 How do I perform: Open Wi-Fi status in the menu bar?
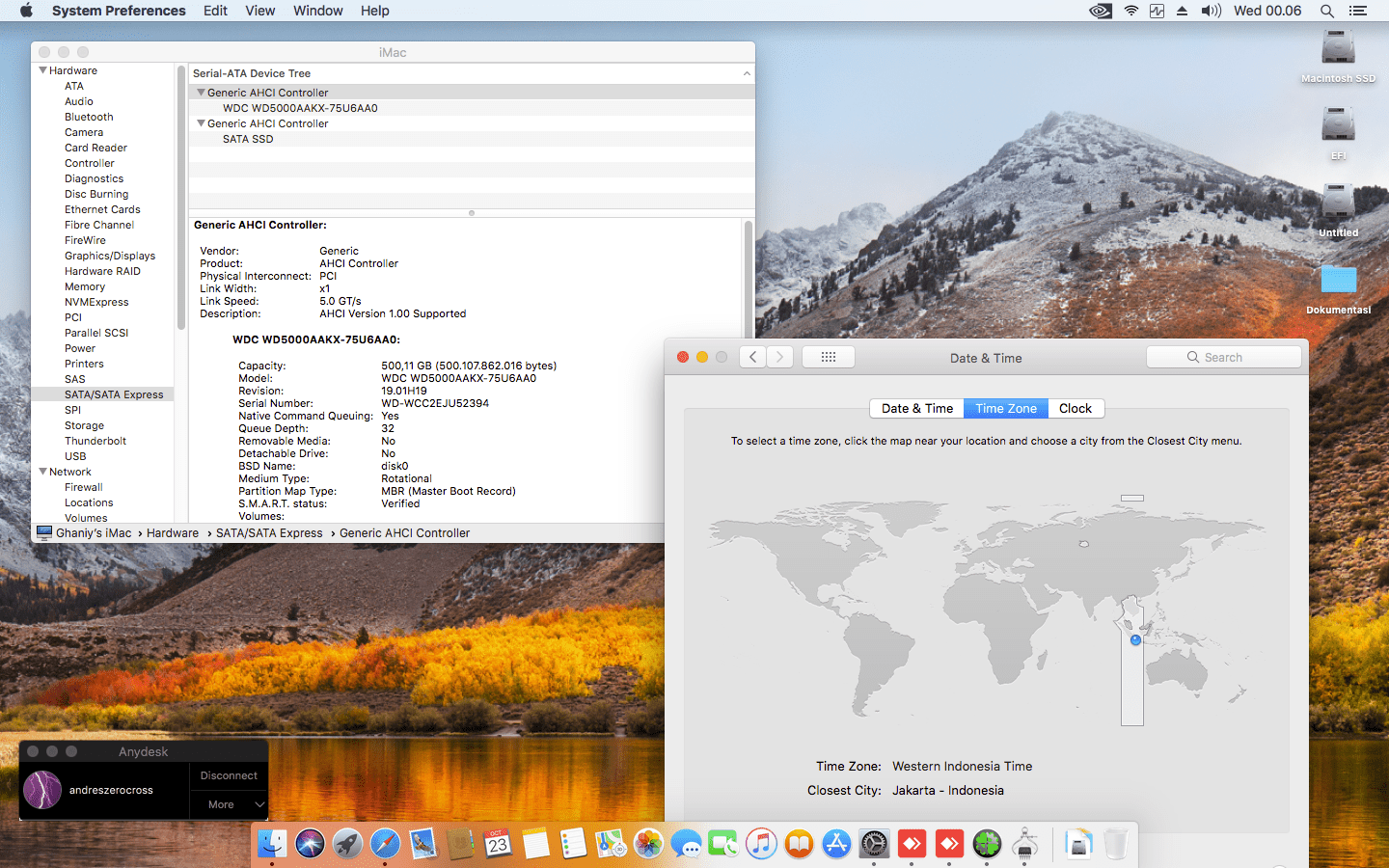[1130, 11]
